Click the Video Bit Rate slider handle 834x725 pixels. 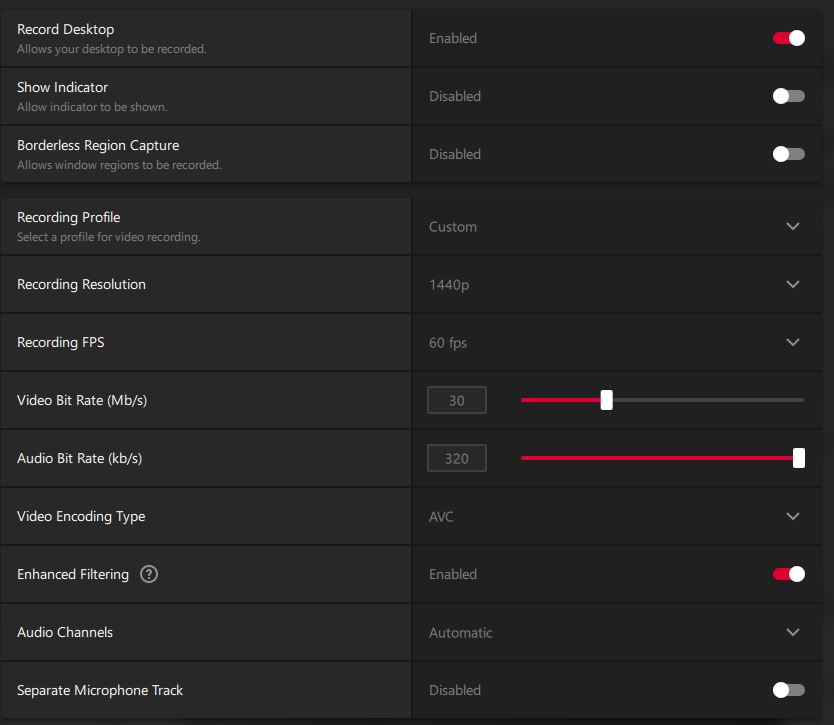tap(606, 400)
